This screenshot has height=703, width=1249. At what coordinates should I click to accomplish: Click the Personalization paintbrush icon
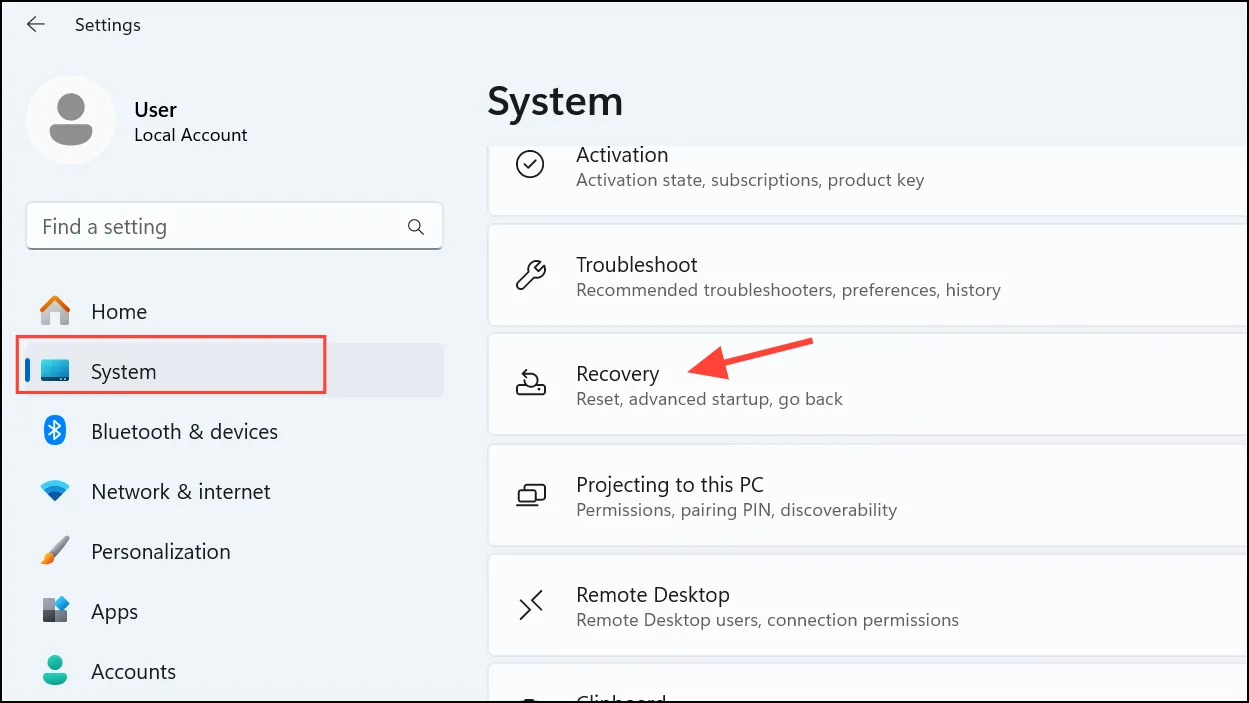55,551
